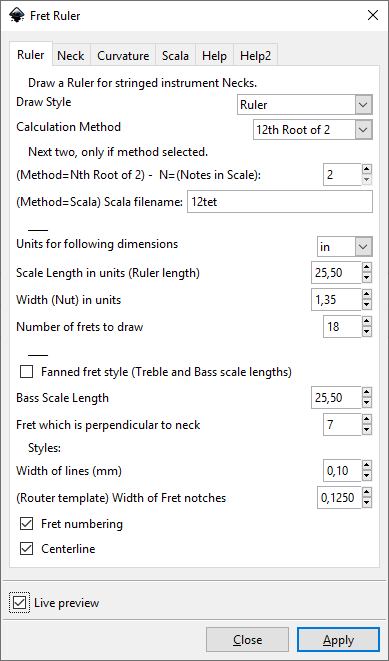Enable Fanned fret style checkbox
Viewport: 389px width, 661px height.
coord(27,372)
